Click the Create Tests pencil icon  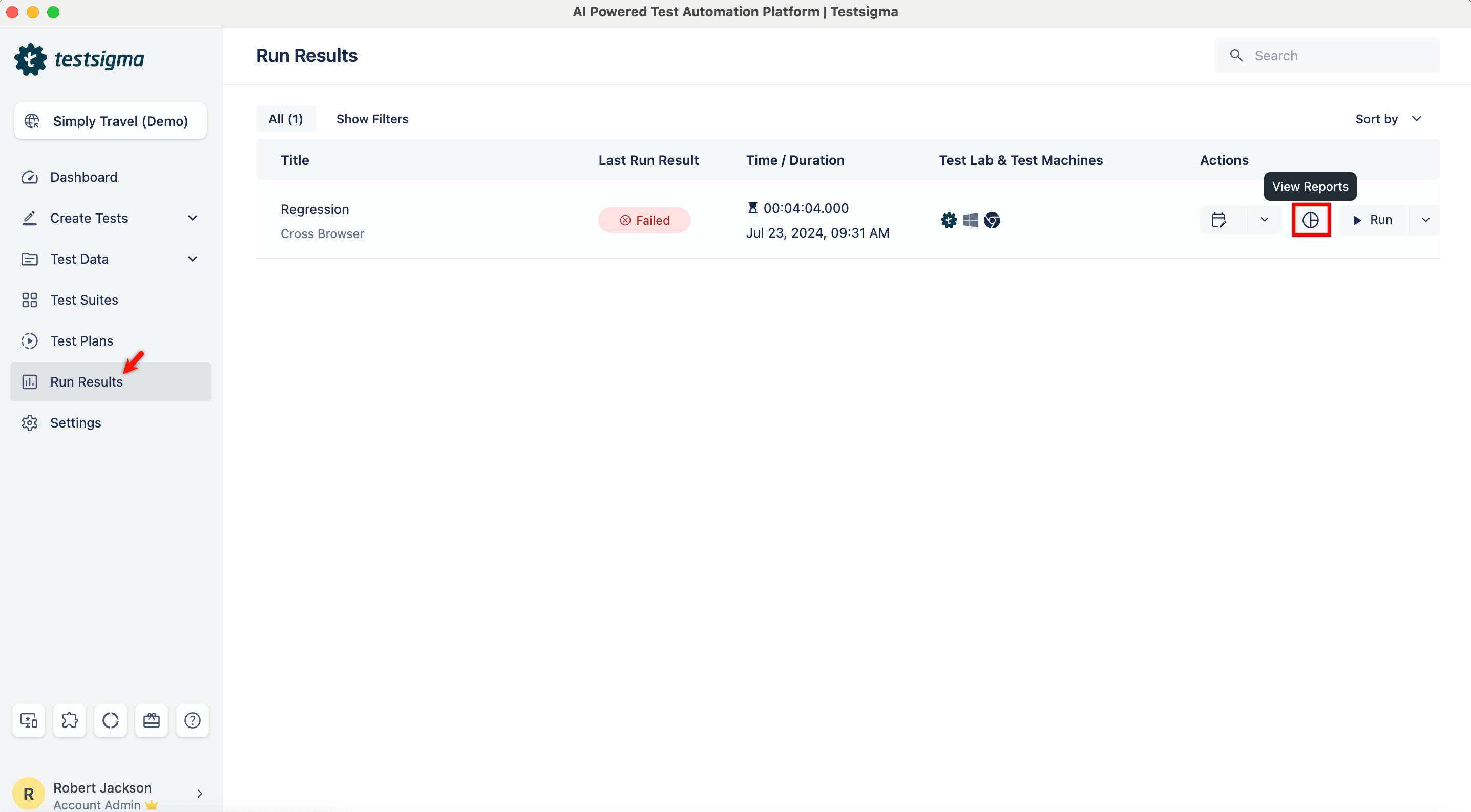coord(30,218)
